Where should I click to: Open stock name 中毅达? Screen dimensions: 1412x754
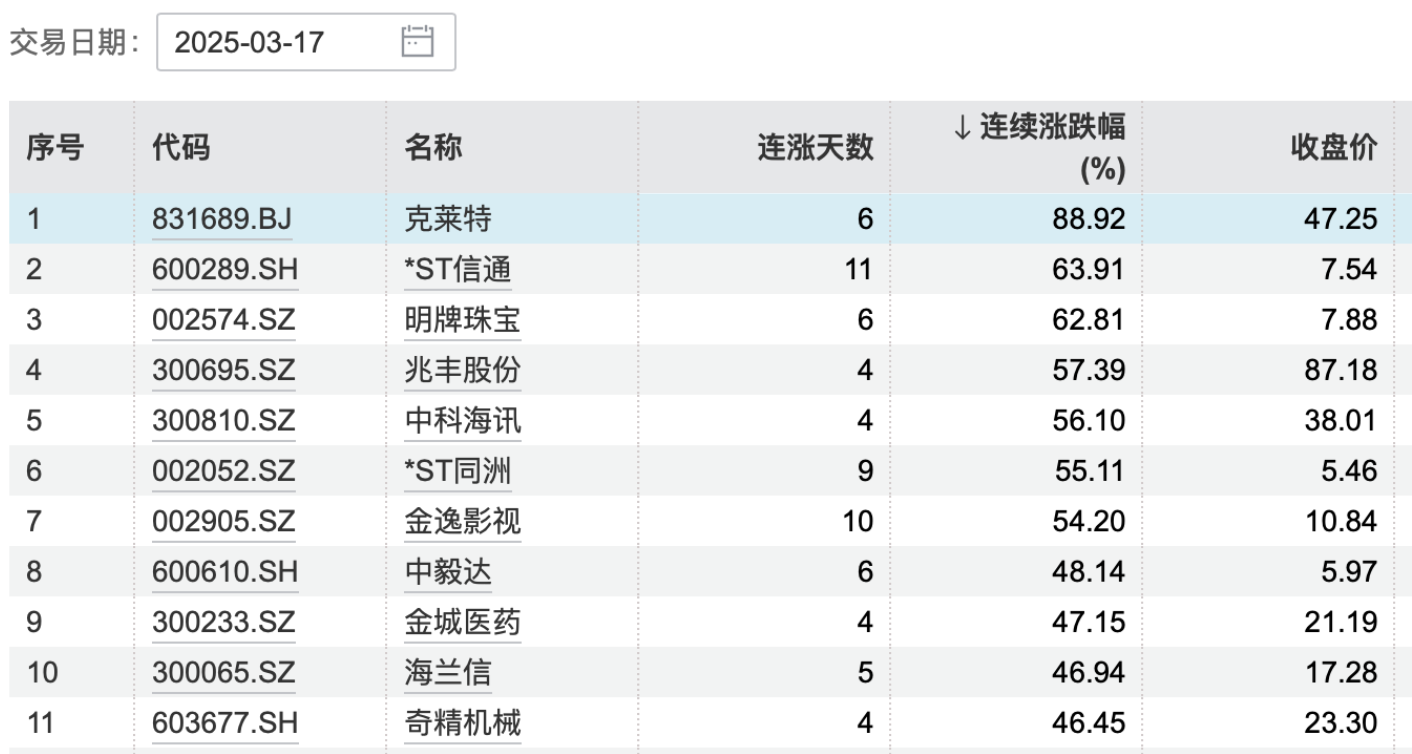(x=448, y=572)
